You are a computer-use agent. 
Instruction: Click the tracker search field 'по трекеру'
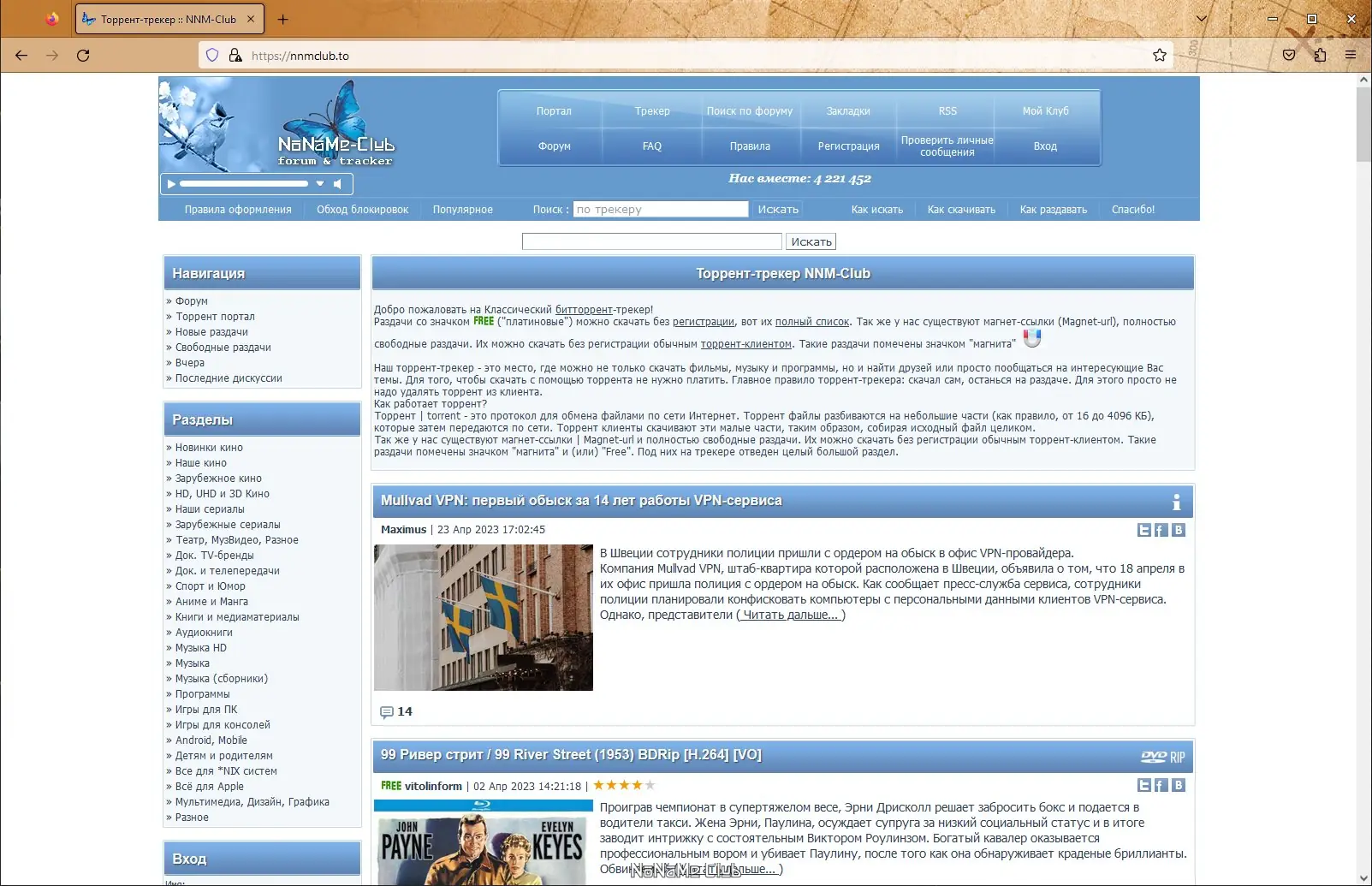tap(661, 210)
